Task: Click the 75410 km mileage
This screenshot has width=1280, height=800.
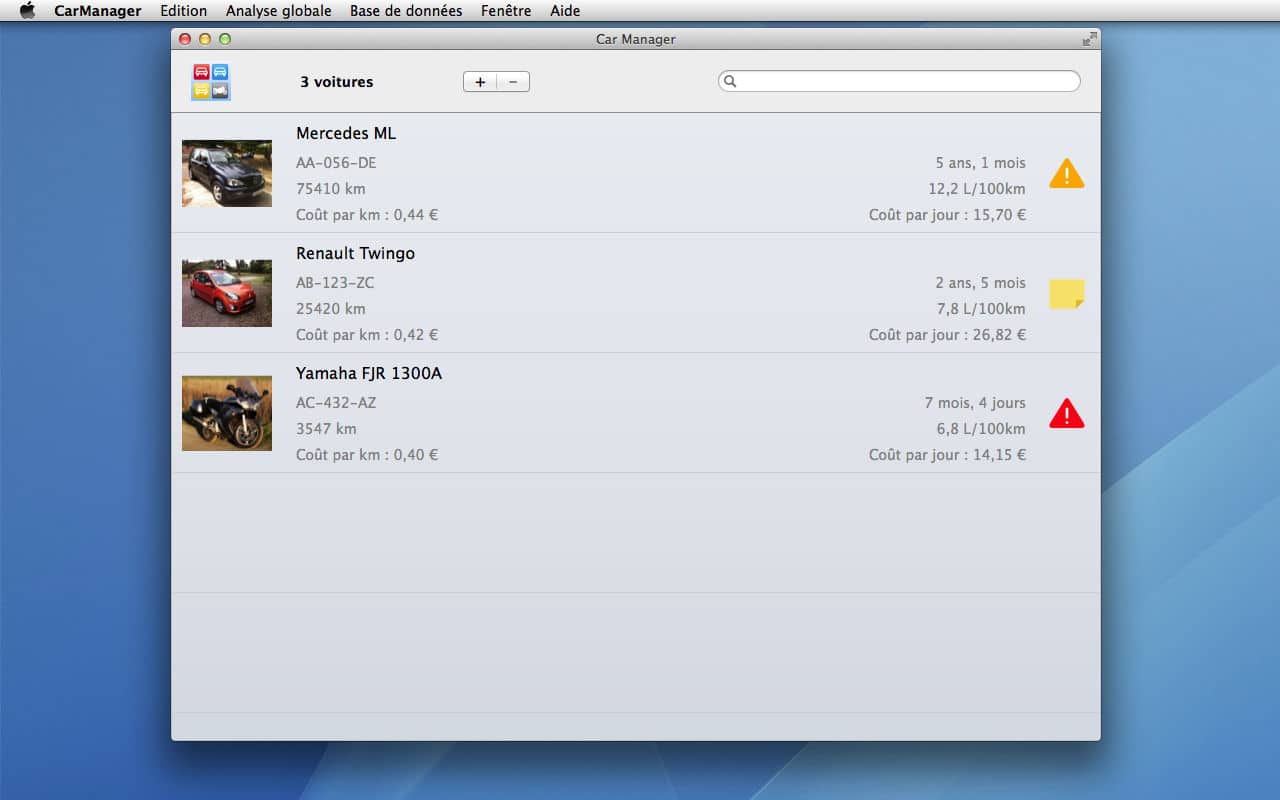Action: pyautogui.click(x=331, y=189)
